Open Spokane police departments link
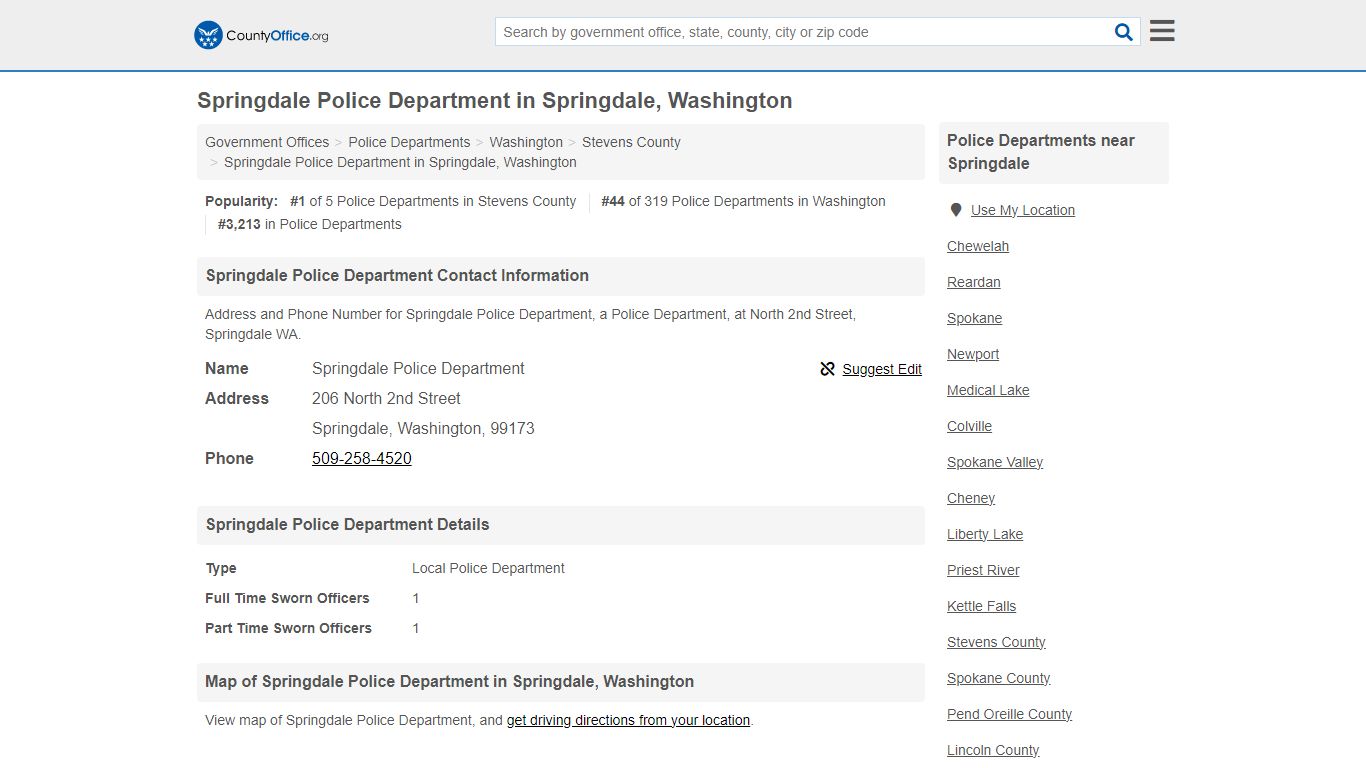This screenshot has width=1366, height=768. tap(975, 318)
